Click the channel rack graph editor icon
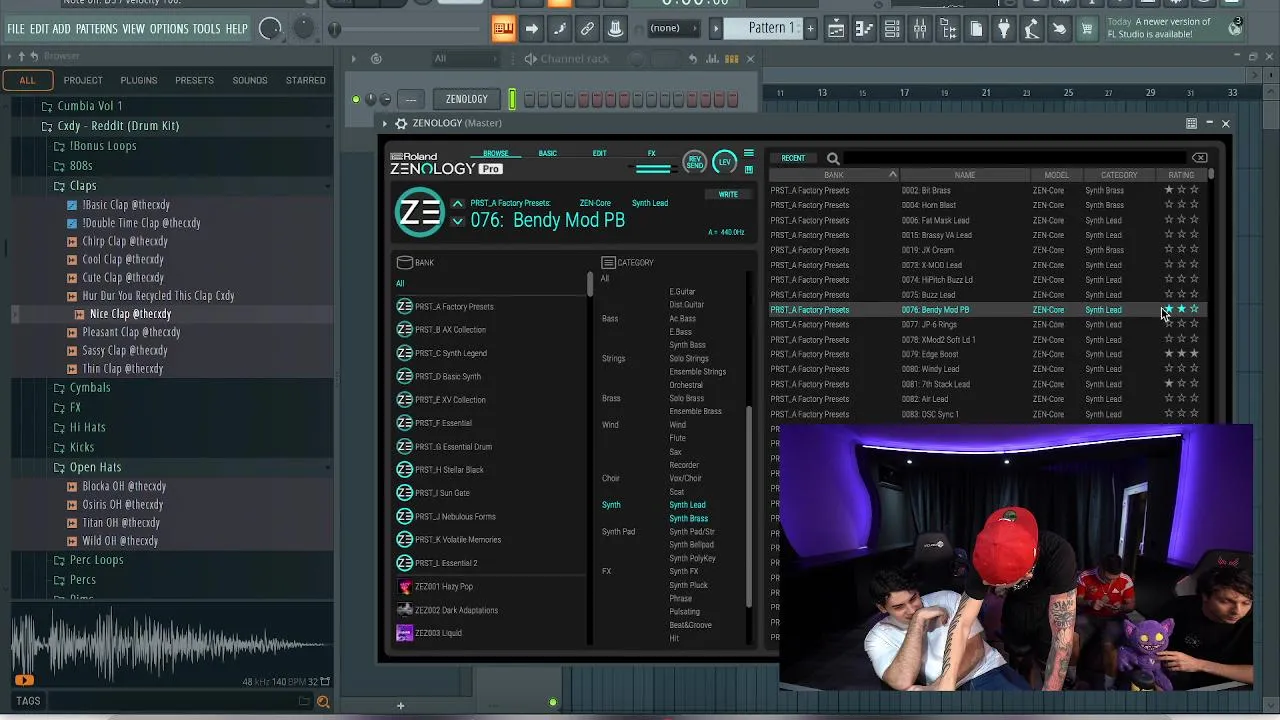This screenshot has width=1280, height=720. coord(712,59)
